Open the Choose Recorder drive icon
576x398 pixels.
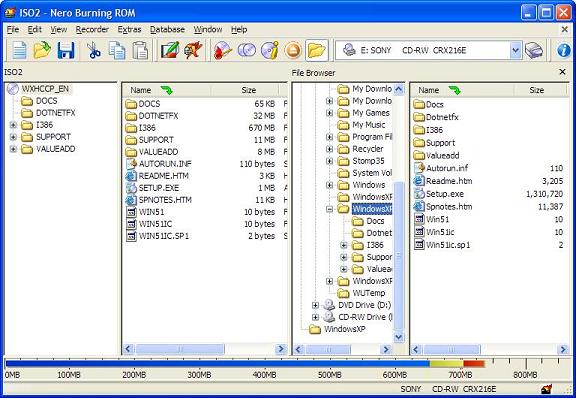(x=533, y=50)
